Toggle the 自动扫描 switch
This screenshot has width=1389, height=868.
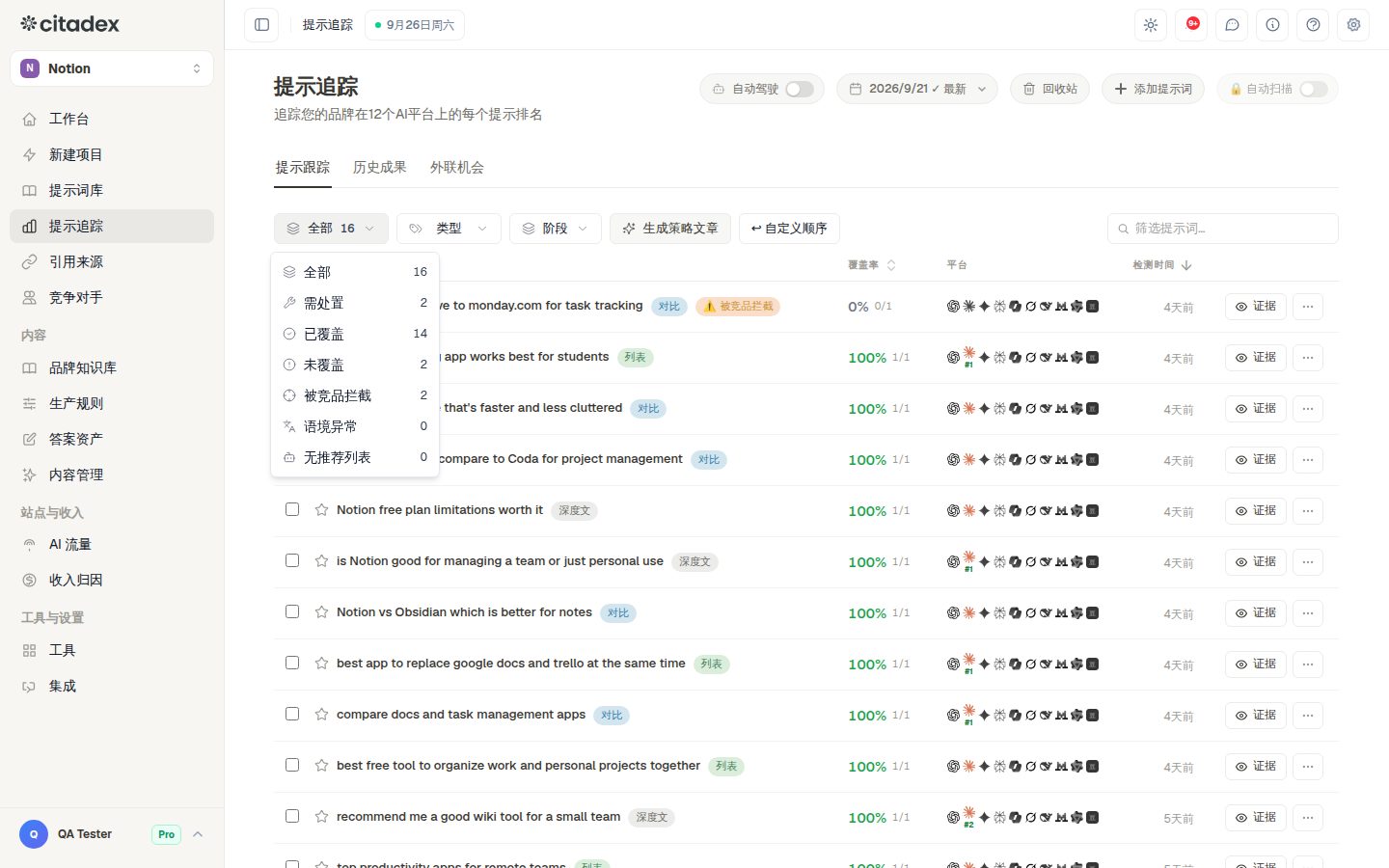[x=1313, y=89]
